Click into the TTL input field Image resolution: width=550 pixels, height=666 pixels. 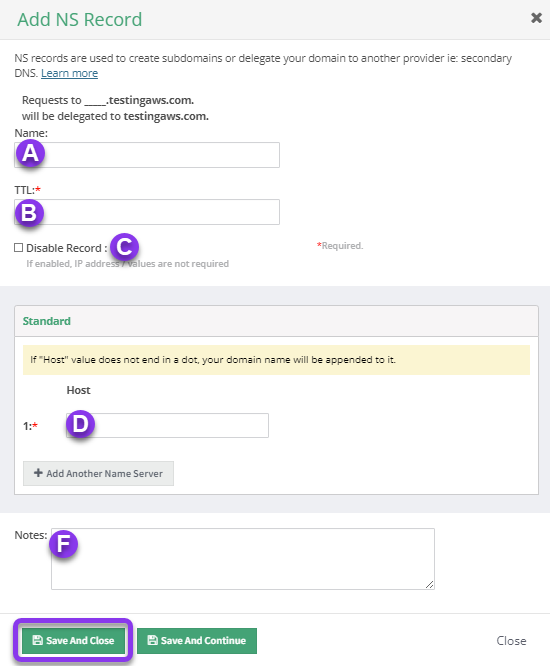[147, 212]
